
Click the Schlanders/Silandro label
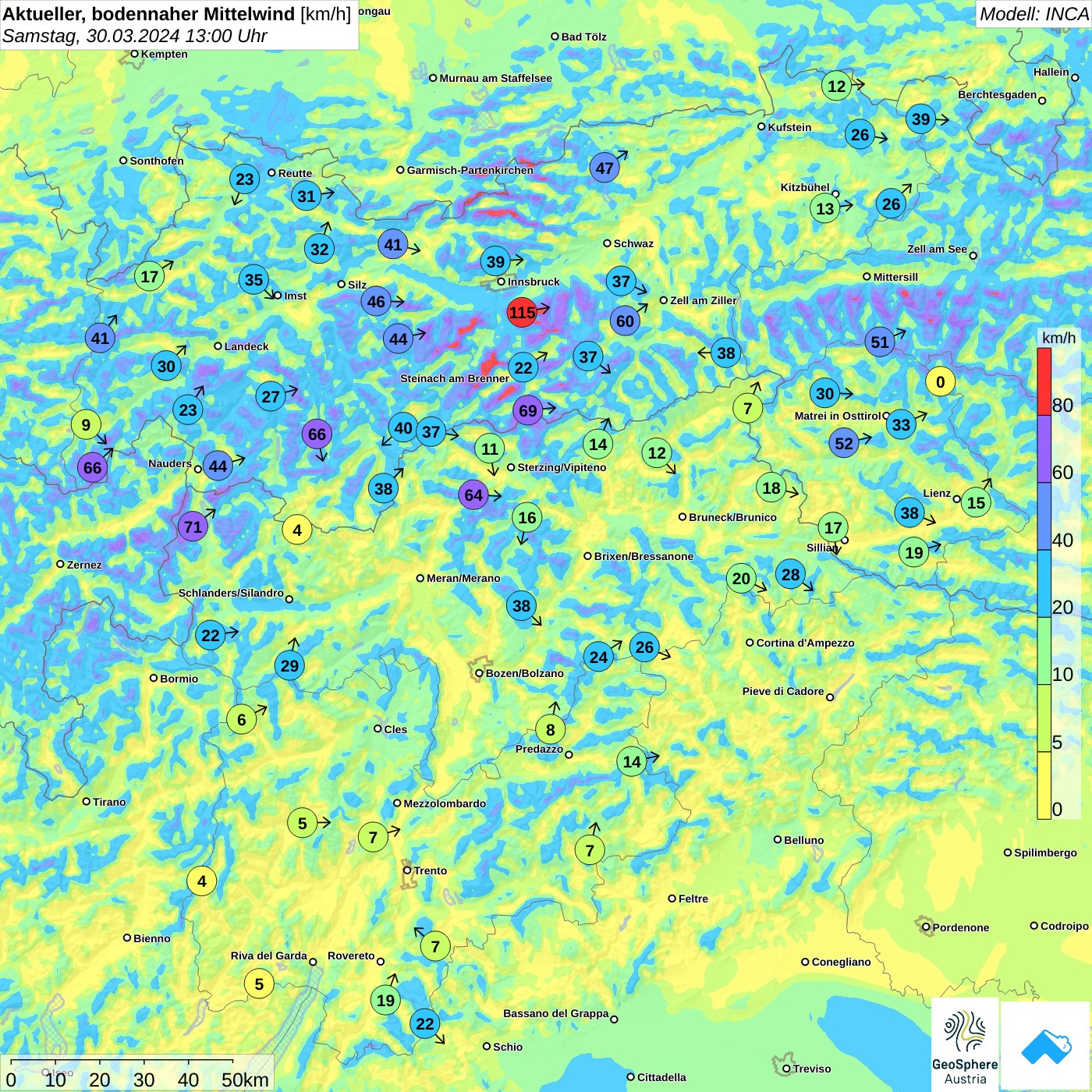click(x=231, y=593)
